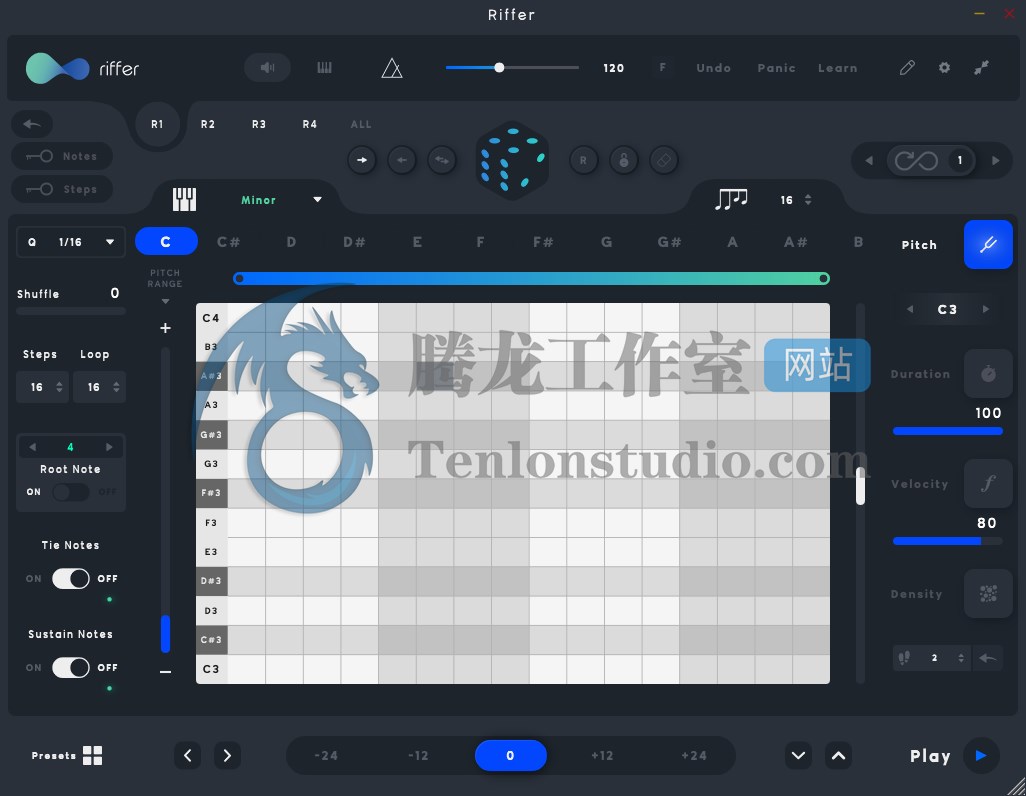
Task: Open the settings gear
Action: point(944,67)
